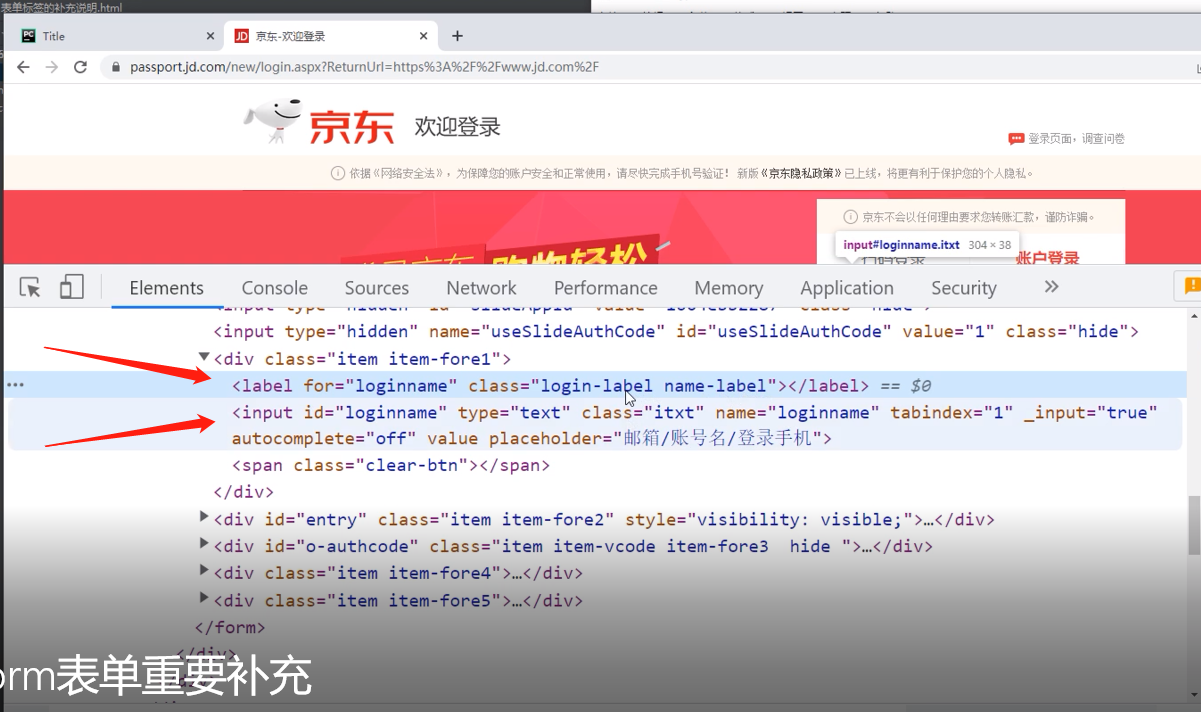Open the Network panel tab

[x=482, y=288]
